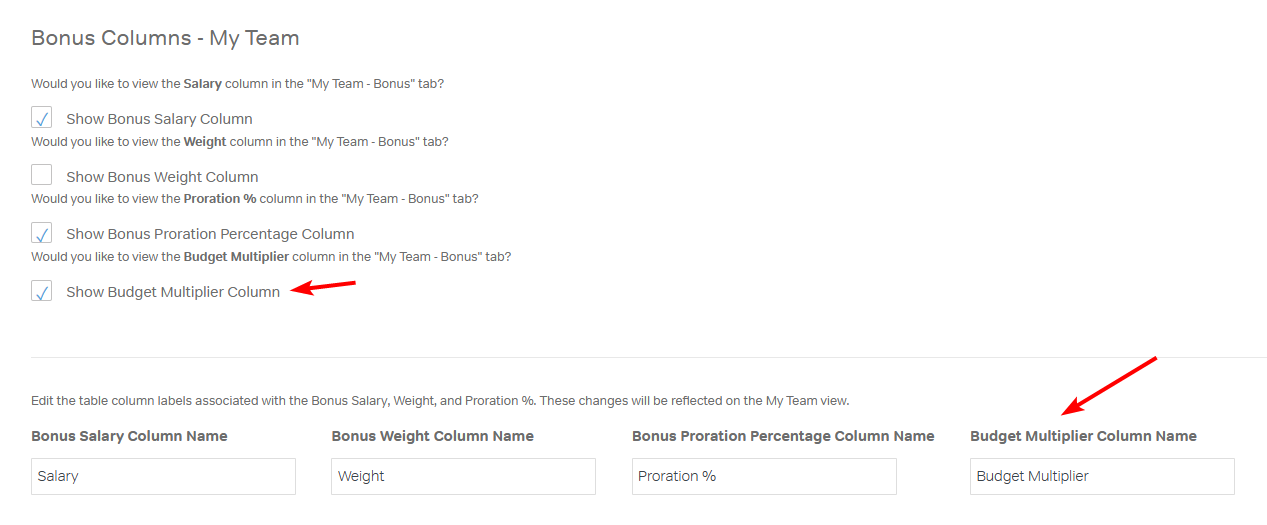Click the 'Show Budget Multiplier Column' label text
Viewport: 1267px width, 525px height.
click(x=173, y=292)
